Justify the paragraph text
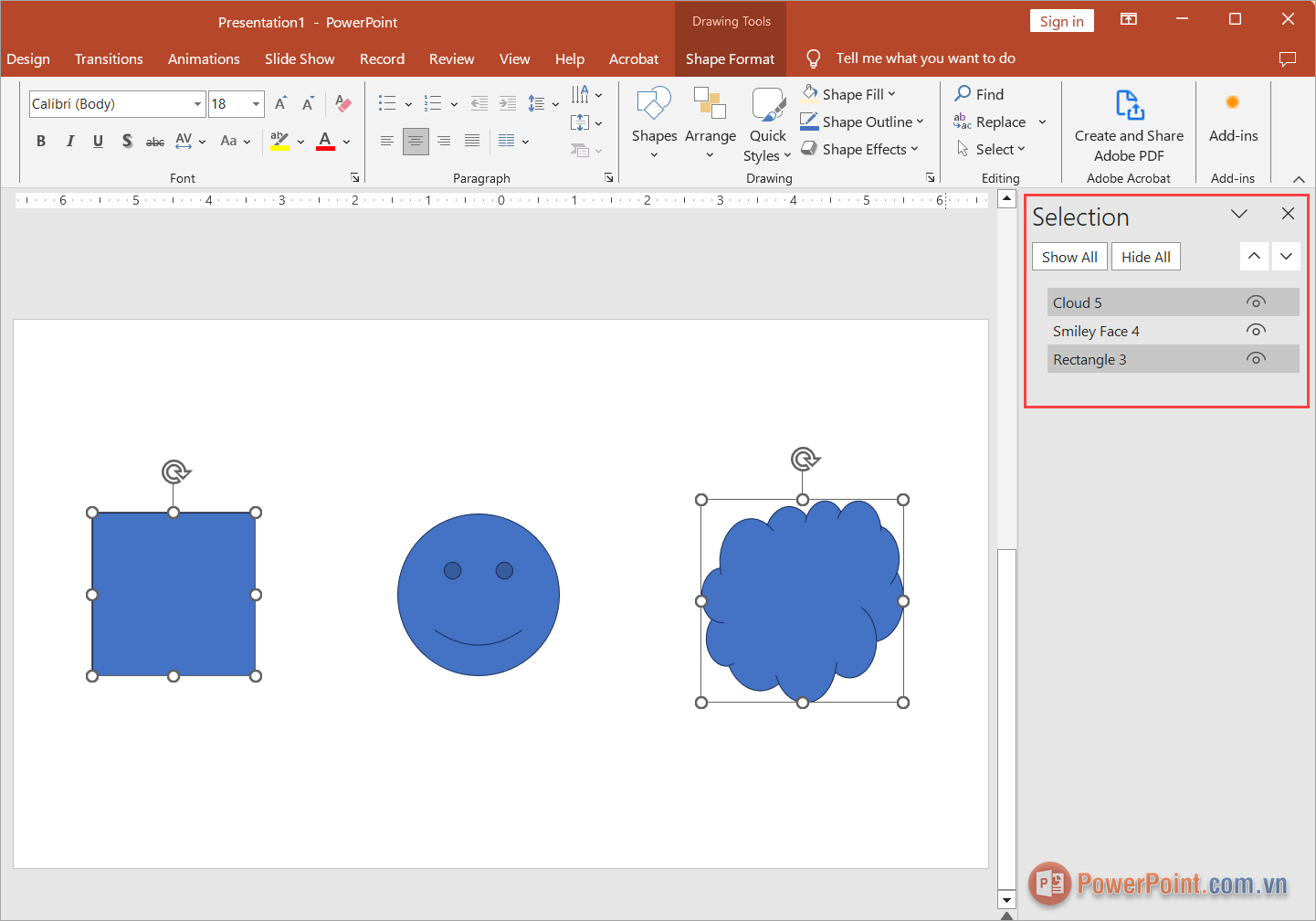Viewport: 1316px width, 921px height. click(x=472, y=141)
